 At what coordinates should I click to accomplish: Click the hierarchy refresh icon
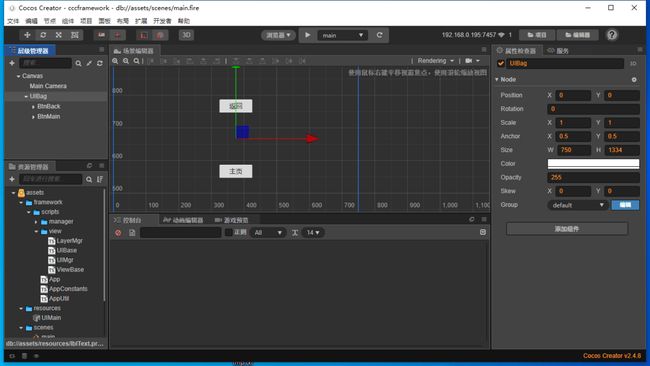pos(100,63)
